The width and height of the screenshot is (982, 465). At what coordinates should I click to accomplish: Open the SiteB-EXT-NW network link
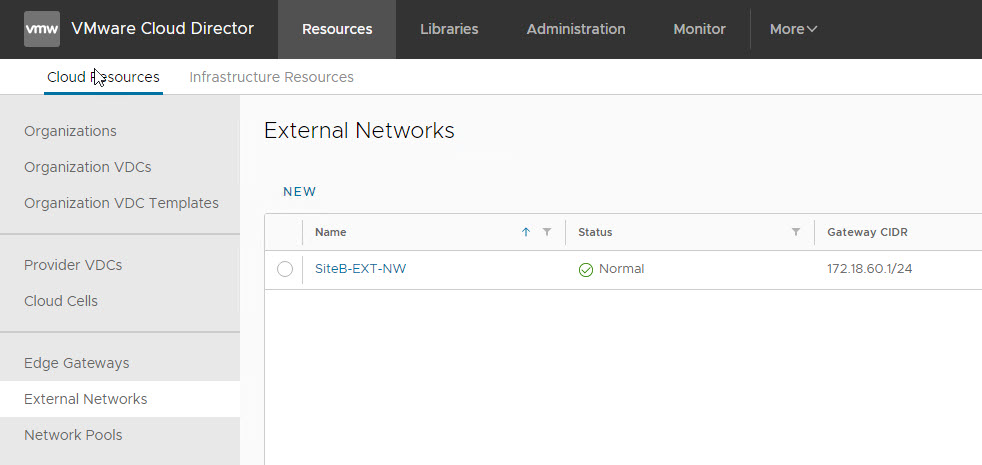(x=360, y=269)
